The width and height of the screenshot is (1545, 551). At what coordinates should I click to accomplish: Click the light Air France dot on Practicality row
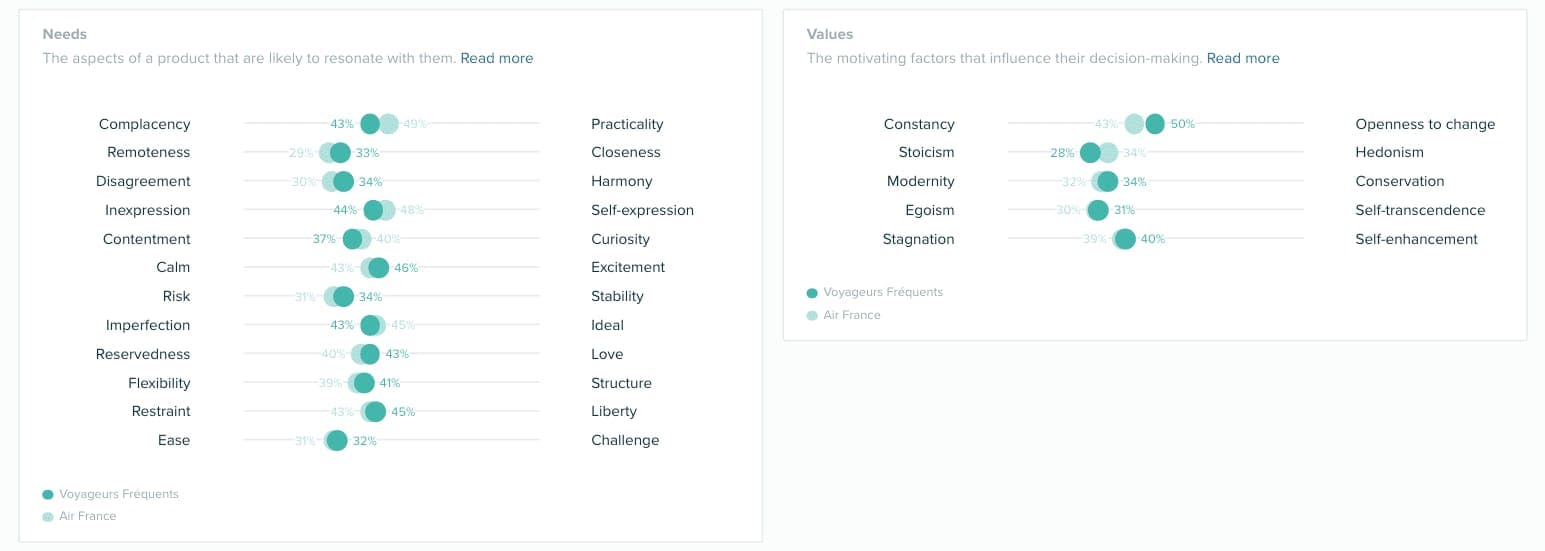click(389, 124)
